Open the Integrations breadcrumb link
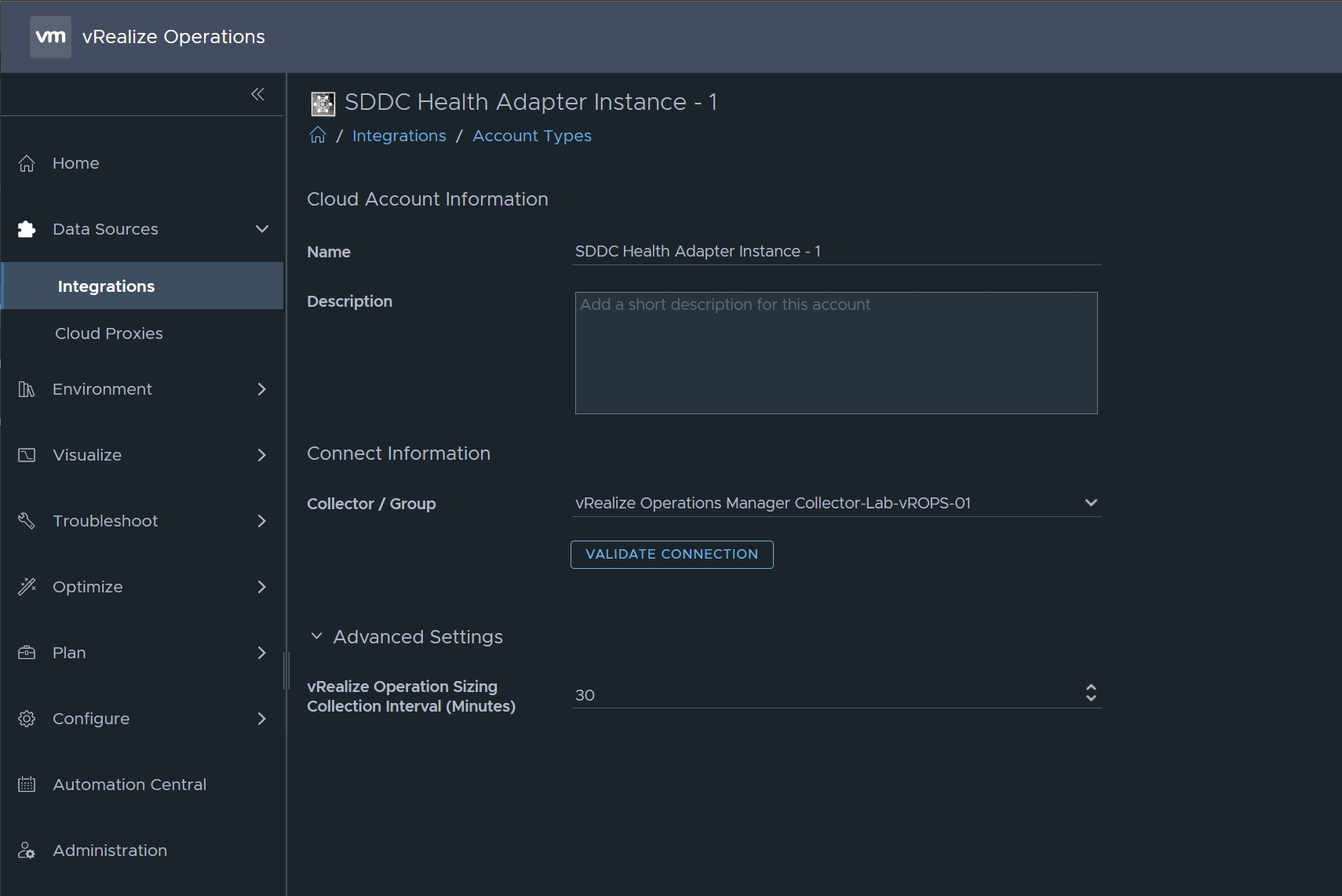Screen dimensions: 1342x896 (x=399, y=135)
